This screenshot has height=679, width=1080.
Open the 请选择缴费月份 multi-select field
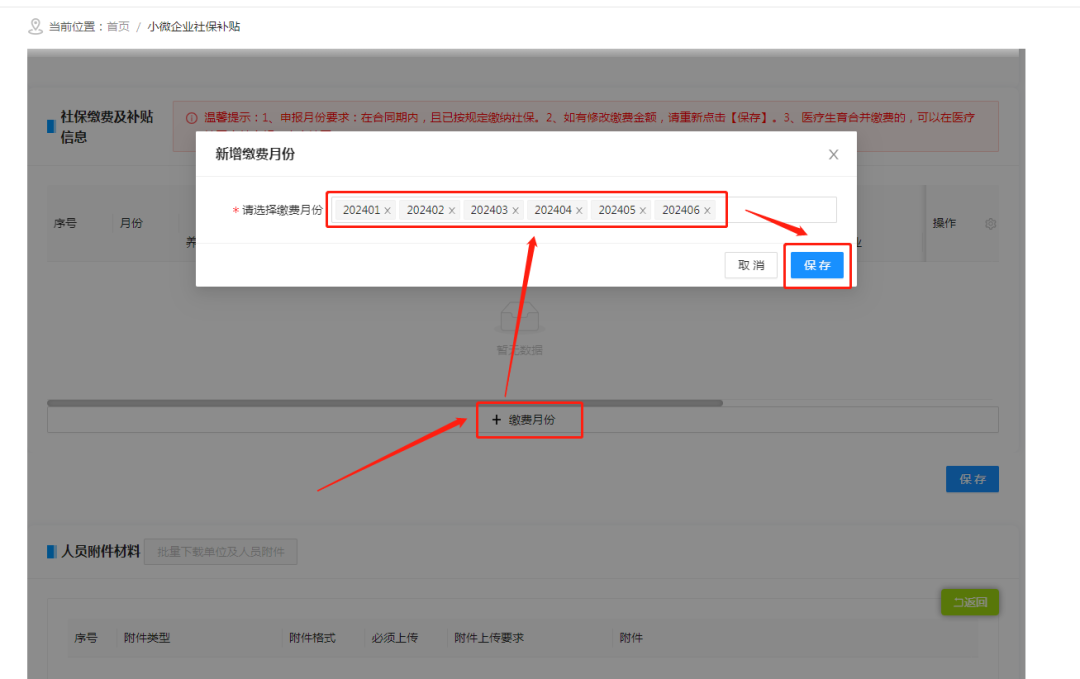pos(583,210)
